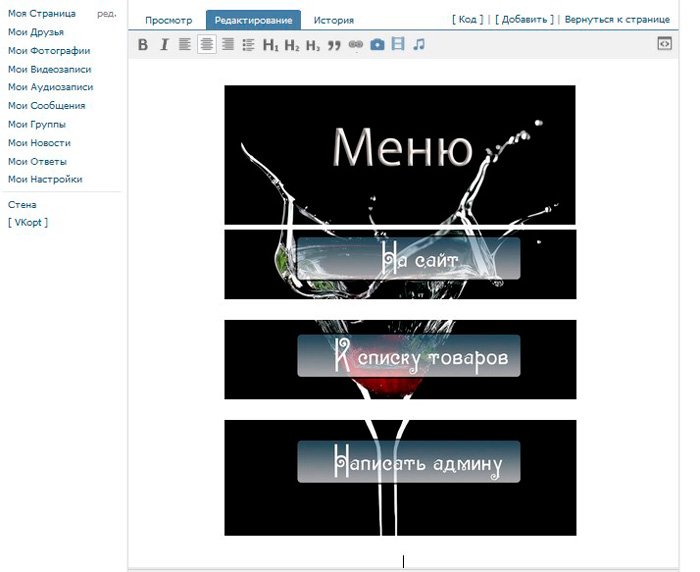700x572 pixels.
Task: Select the На сайт image button
Action: (400, 264)
